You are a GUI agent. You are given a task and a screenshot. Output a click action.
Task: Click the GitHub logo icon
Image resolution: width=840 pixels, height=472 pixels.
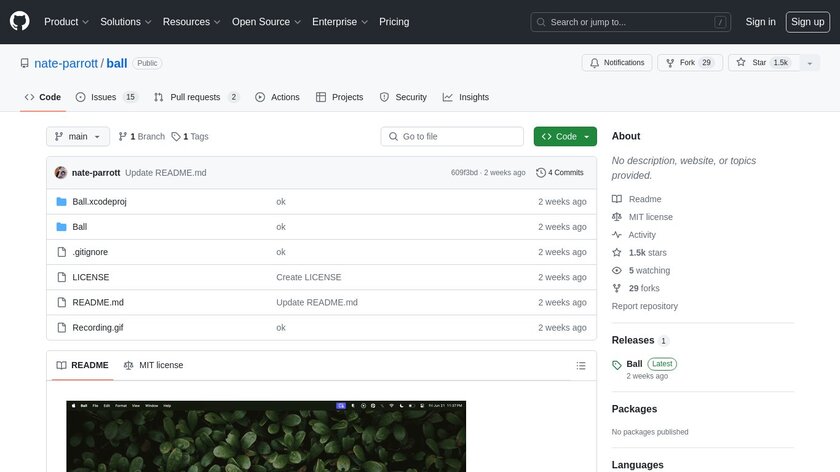tap(20, 21)
